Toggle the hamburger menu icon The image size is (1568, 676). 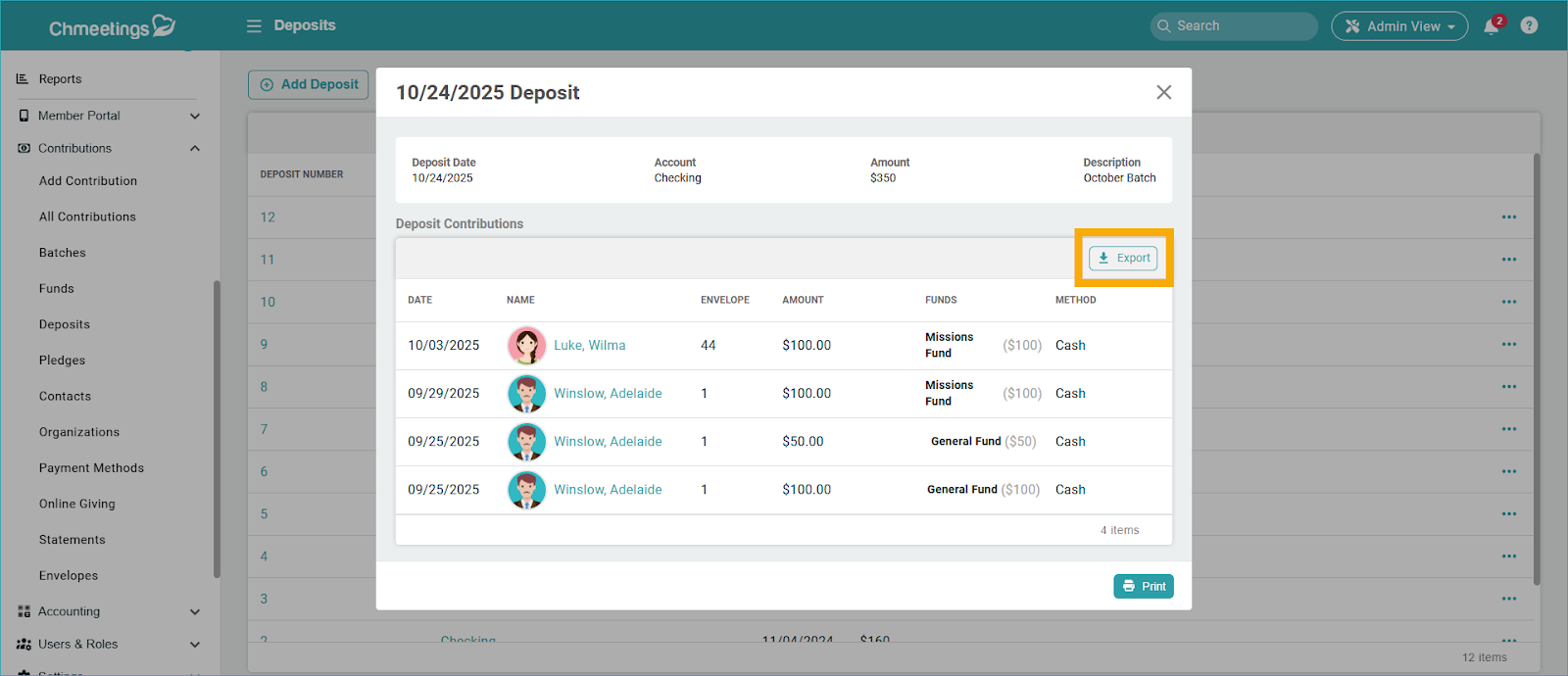click(254, 25)
